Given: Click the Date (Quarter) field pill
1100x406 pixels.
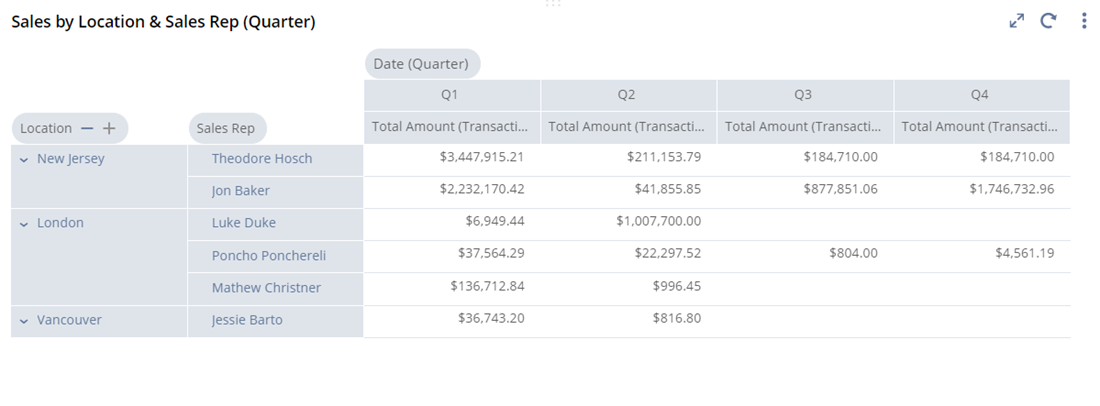Looking at the screenshot, I should [421, 64].
